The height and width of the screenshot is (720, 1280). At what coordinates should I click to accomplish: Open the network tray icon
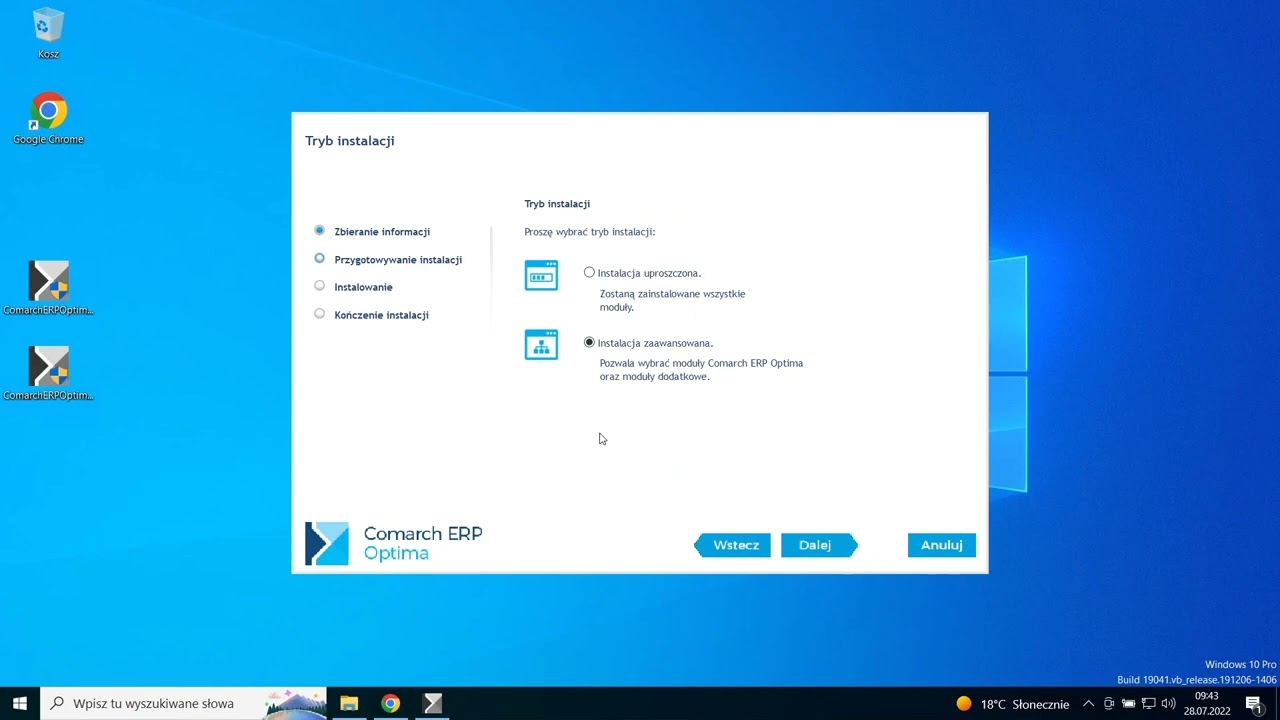pyautogui.click(x=1148, y=704)
